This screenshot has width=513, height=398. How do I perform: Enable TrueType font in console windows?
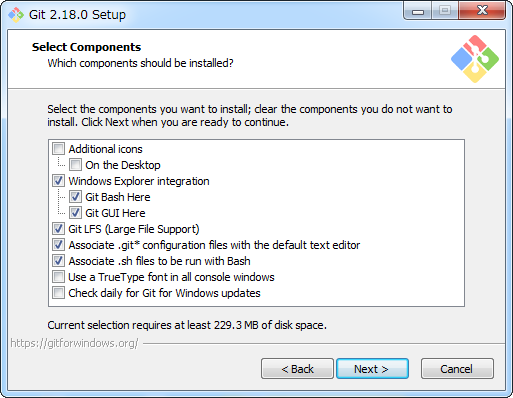pos(59,277)
